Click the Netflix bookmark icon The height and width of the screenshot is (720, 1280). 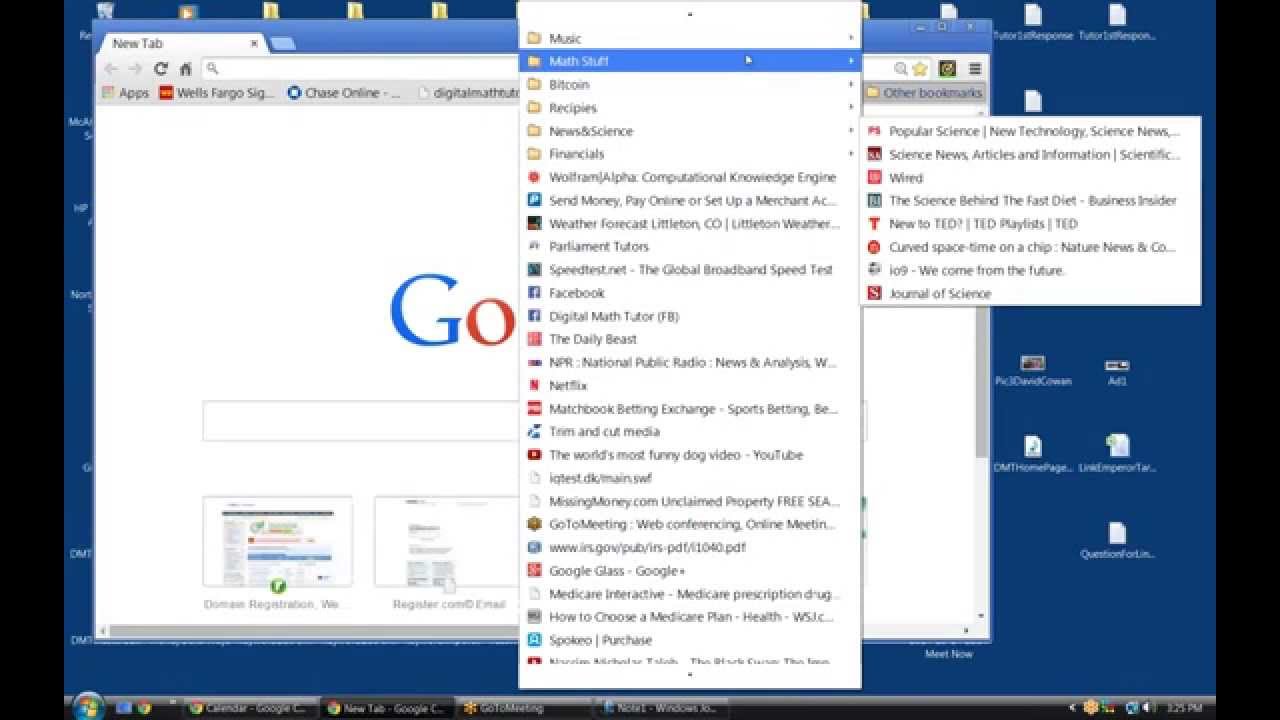point(534,385)
